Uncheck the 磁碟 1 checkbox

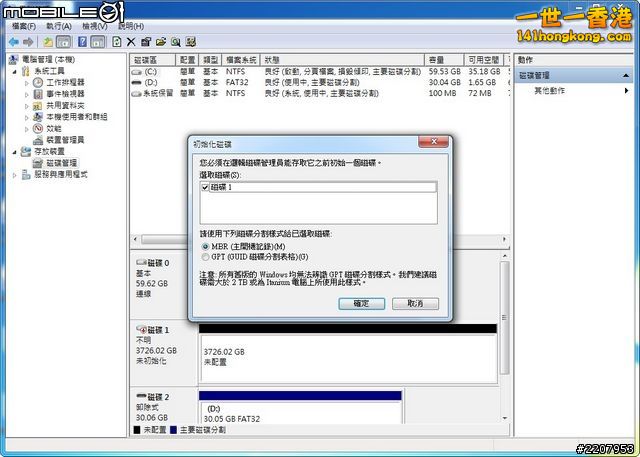(206, 187)
